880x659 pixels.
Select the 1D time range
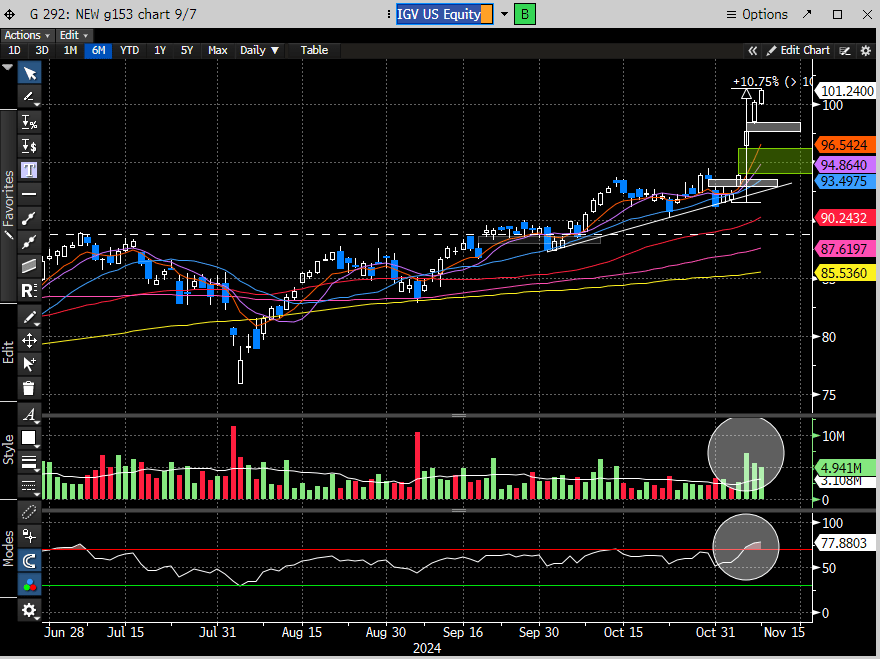point(14,51)
